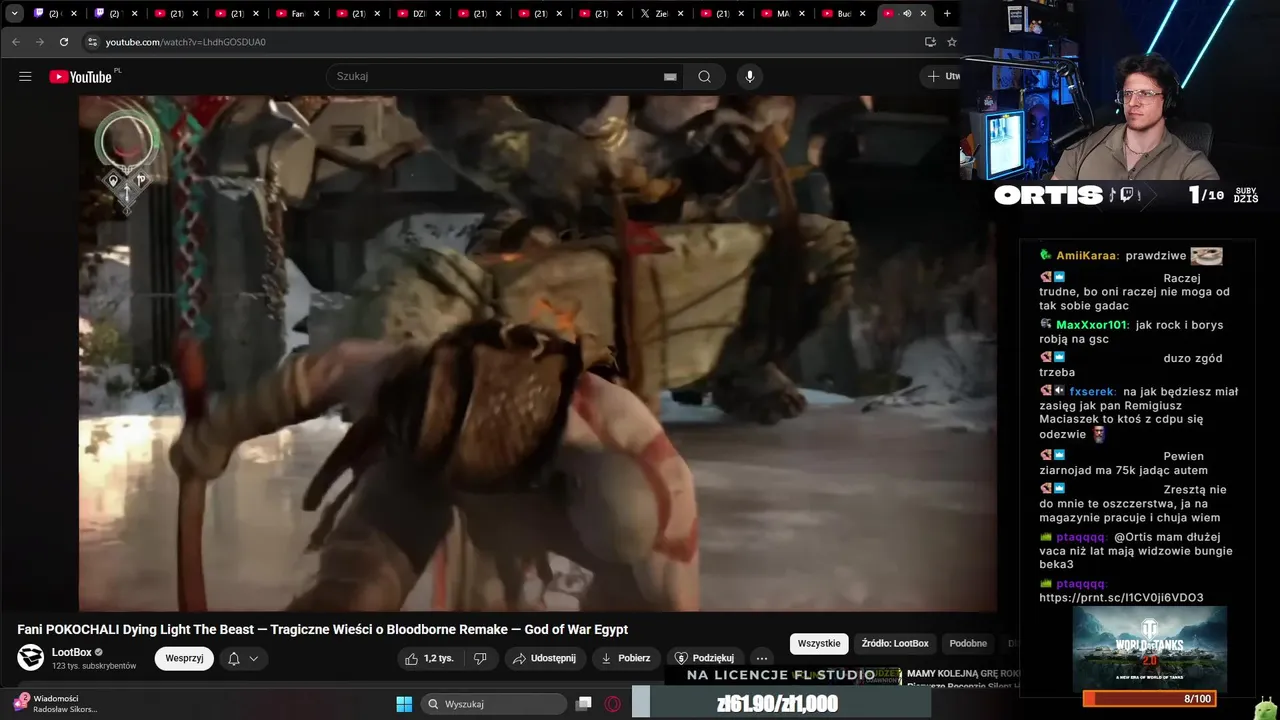Download the video with Pobierz
The image size is (1280, 720).
pyautogui.click(x=625, y=658)
